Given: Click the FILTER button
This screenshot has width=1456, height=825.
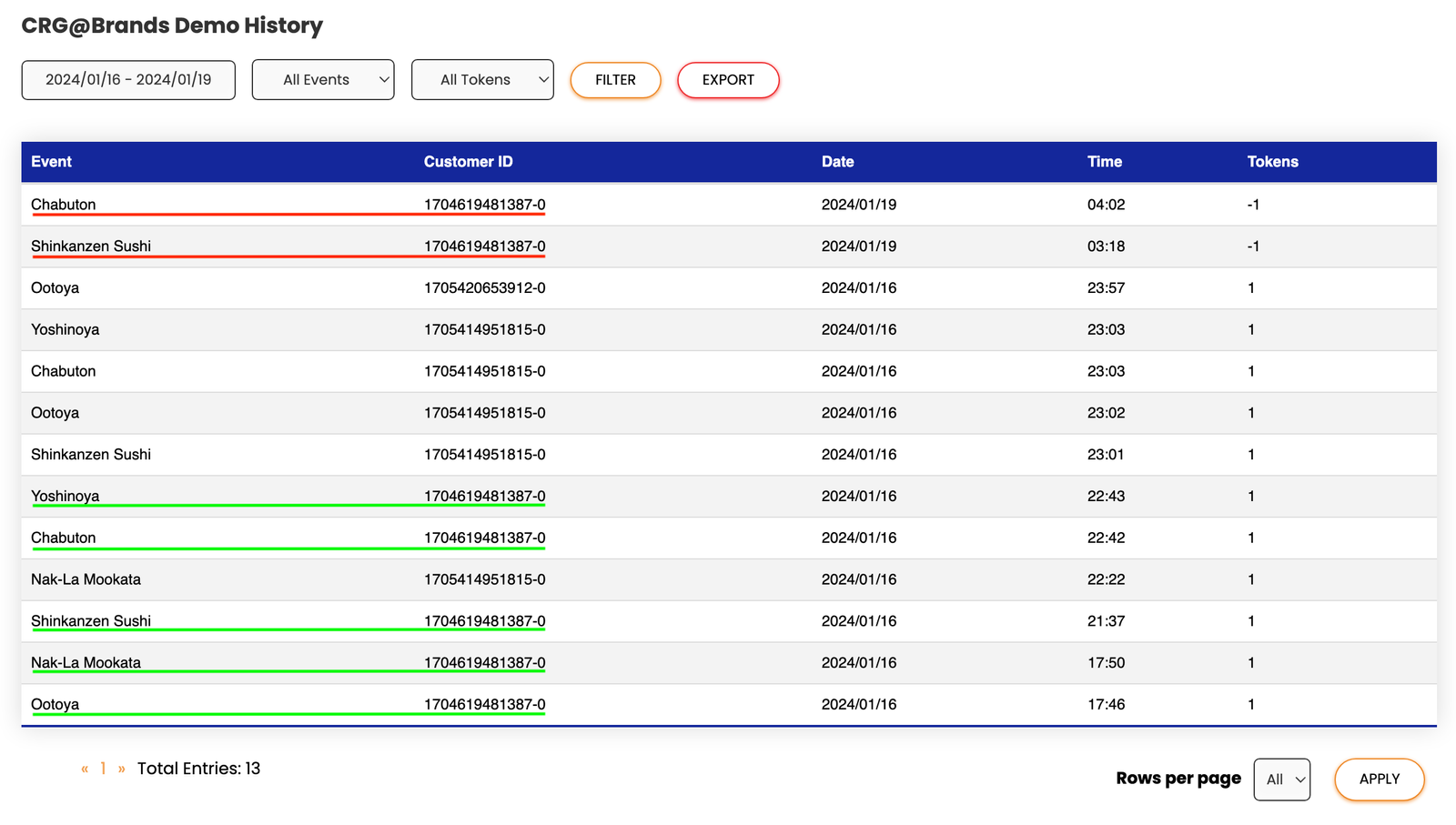Looking at the screenshot, I should [x=615, y=80].
